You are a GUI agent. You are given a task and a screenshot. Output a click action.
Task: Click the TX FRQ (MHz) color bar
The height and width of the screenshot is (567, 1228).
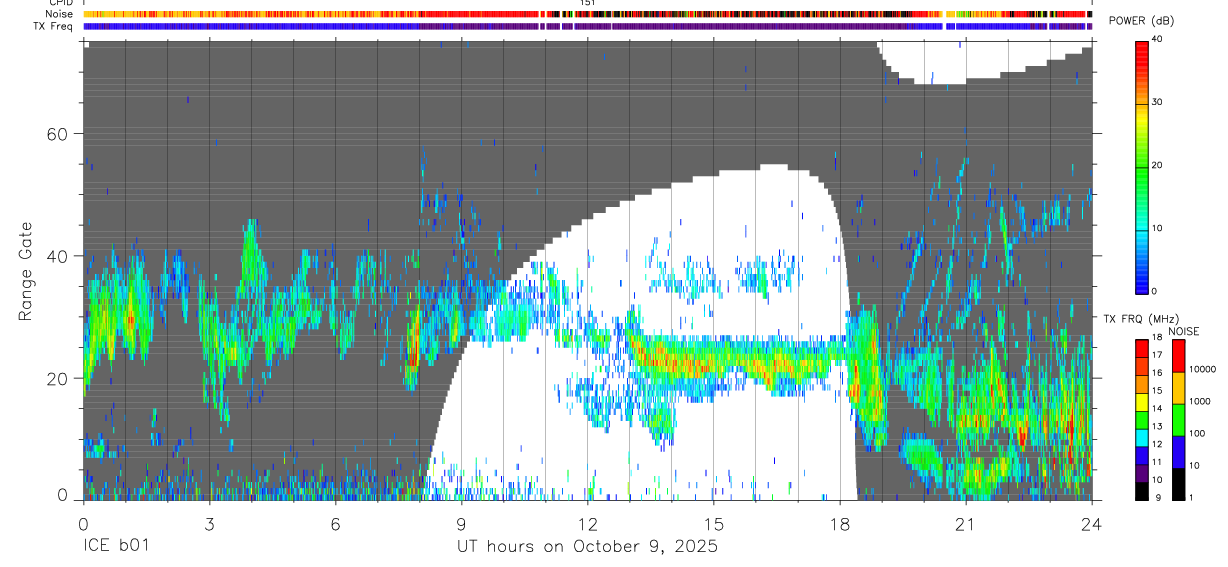[x=1141, y=419]
